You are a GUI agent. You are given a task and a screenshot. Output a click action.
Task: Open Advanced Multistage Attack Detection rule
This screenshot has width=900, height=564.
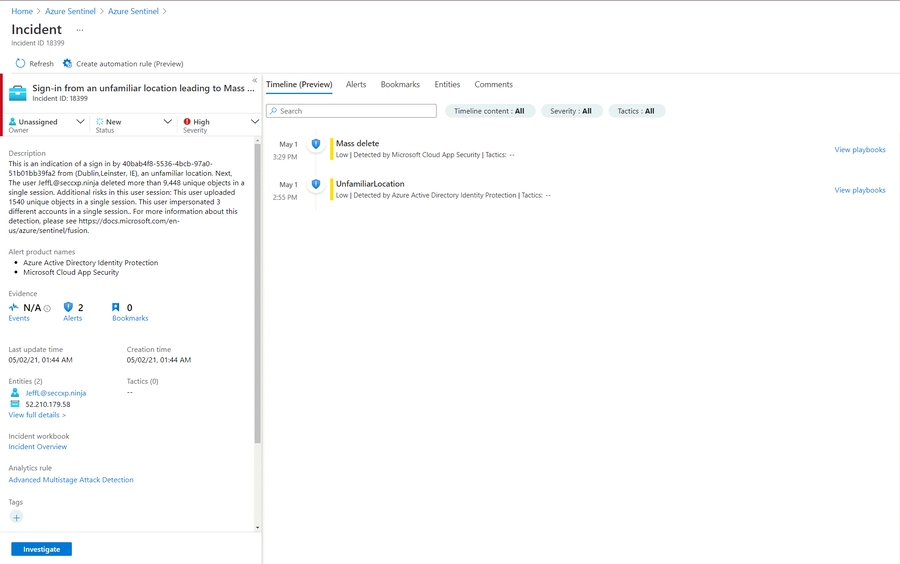[x=71, y=480]
